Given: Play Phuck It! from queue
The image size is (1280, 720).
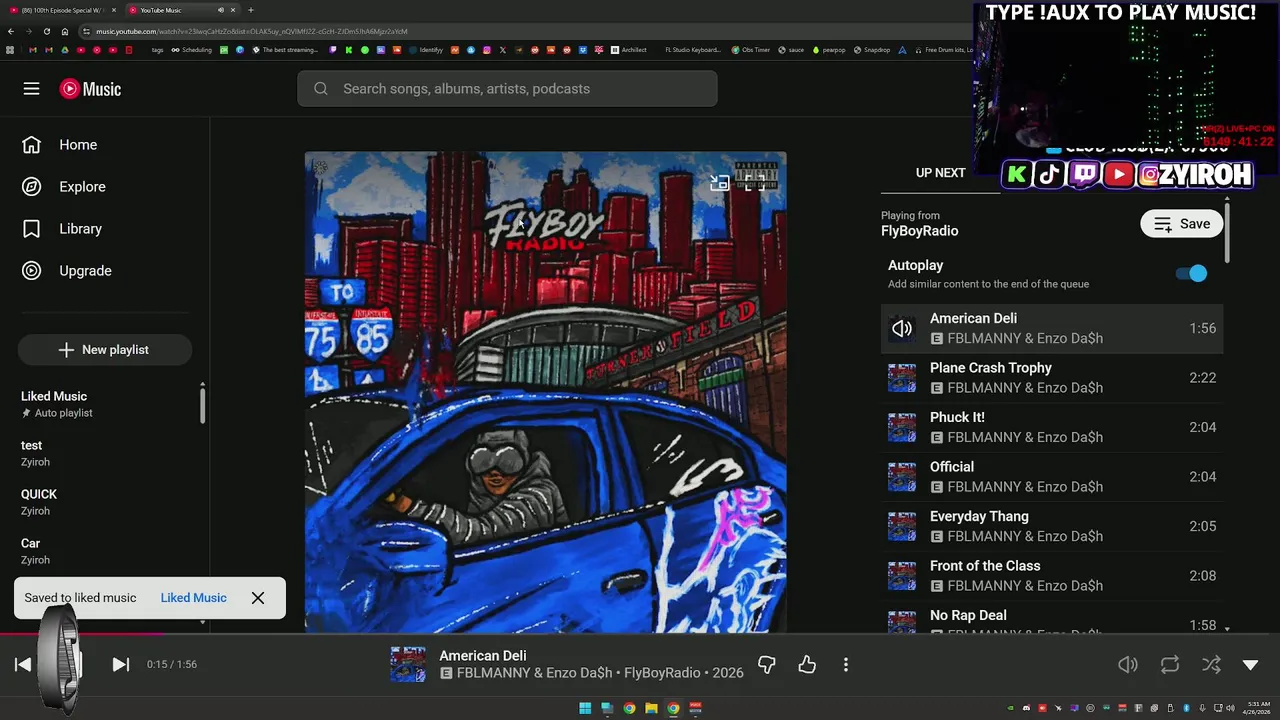Looking at the screenshot, I should [1052, 427].
